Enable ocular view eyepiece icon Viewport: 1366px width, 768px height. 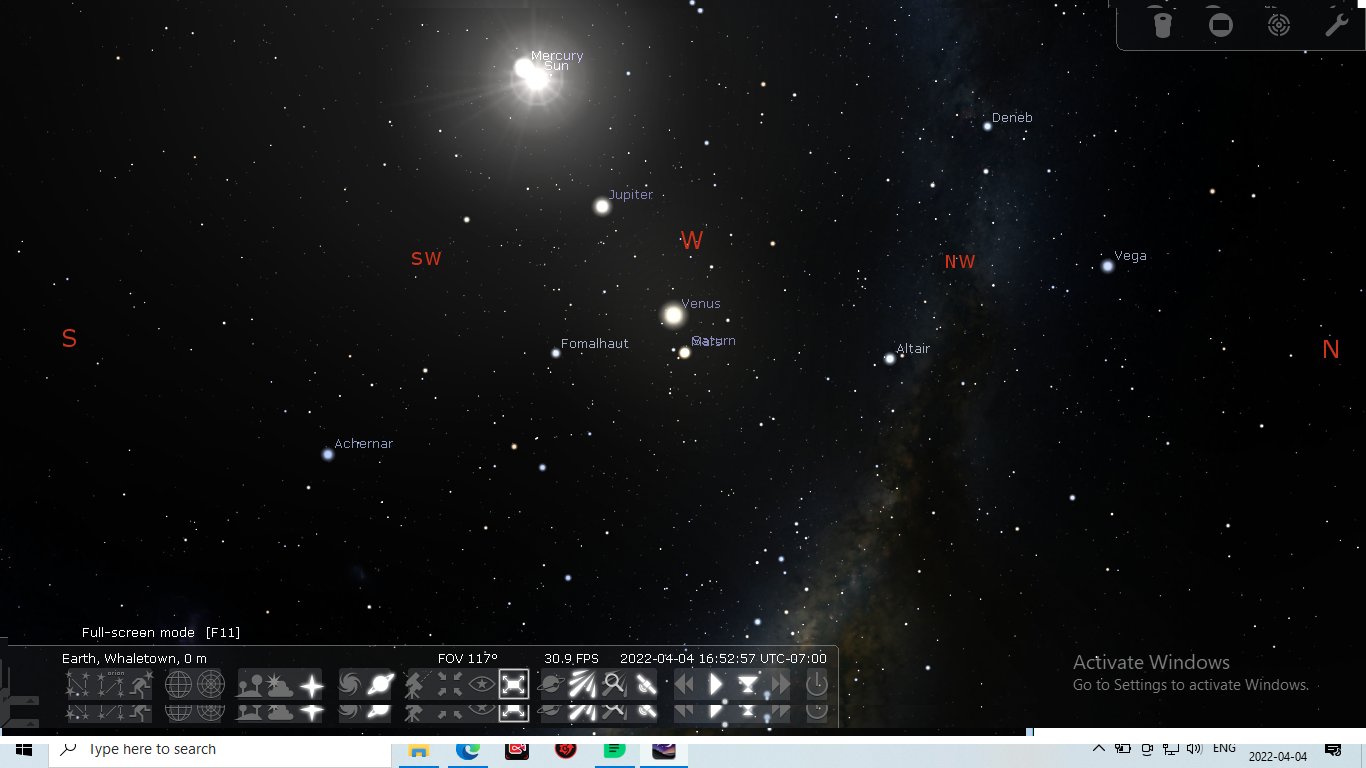[1162, 25]
